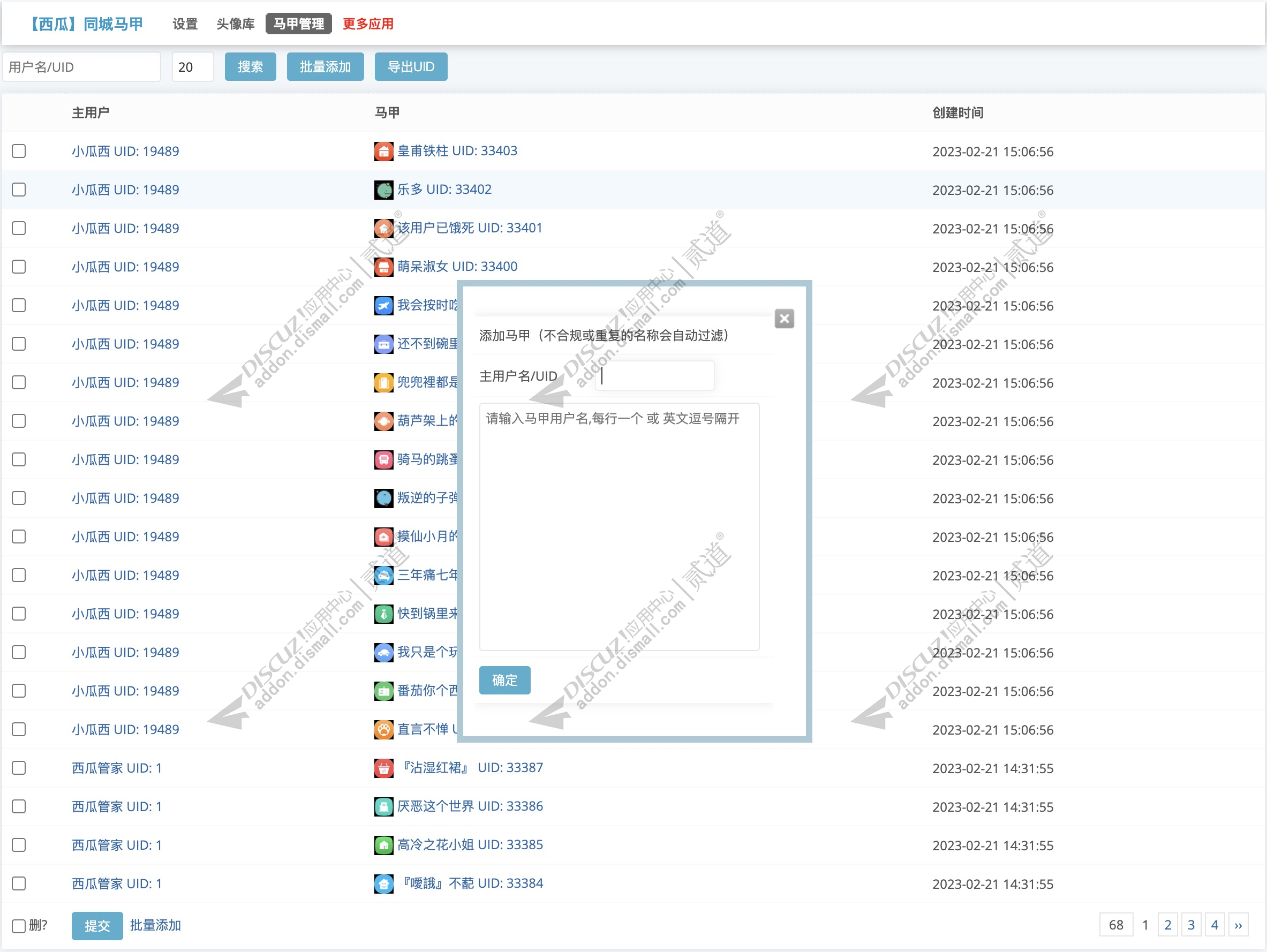This screenshot has width=1267, height=952.
Task: Go to page 4
Action: 1215,925
